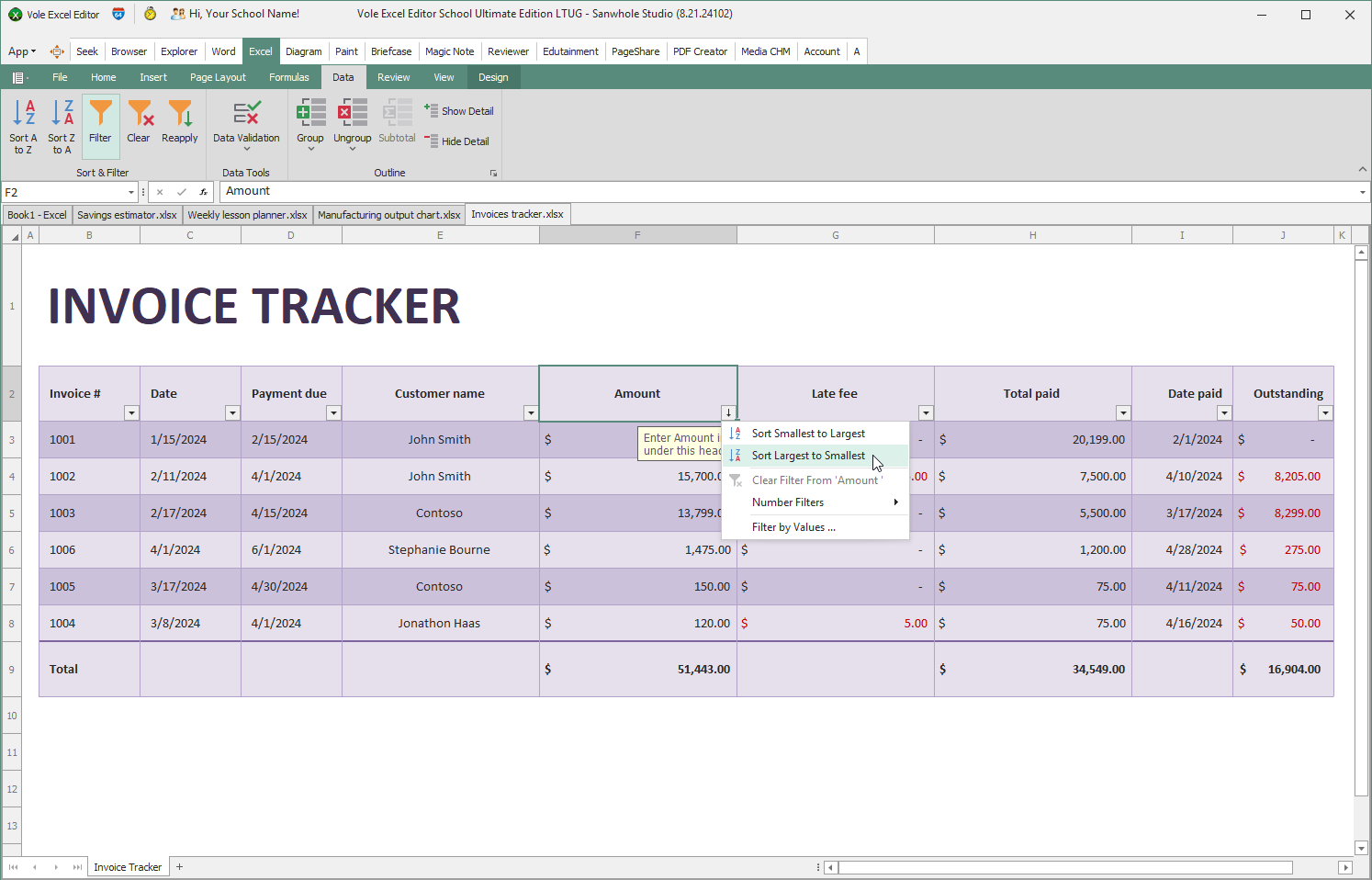Click the 64-bit badge icon in title bar

pos(118,14)
